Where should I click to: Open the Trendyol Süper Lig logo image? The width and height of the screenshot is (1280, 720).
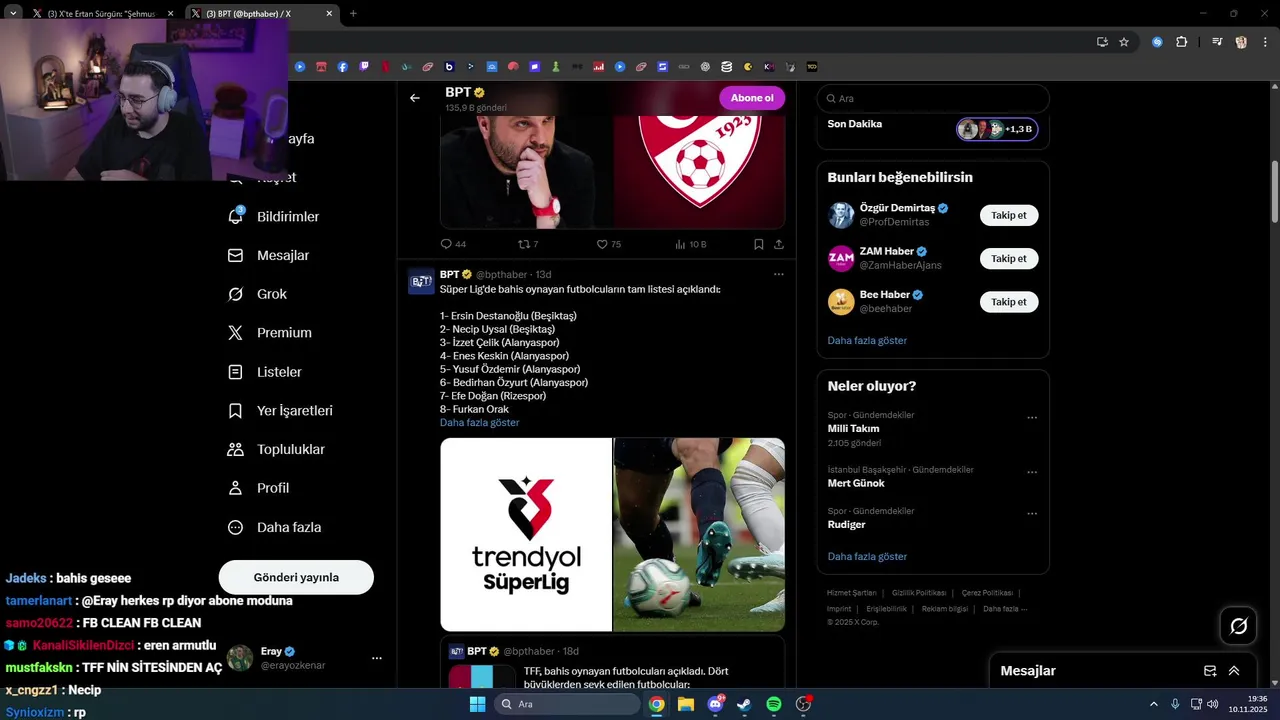[526, 535]
